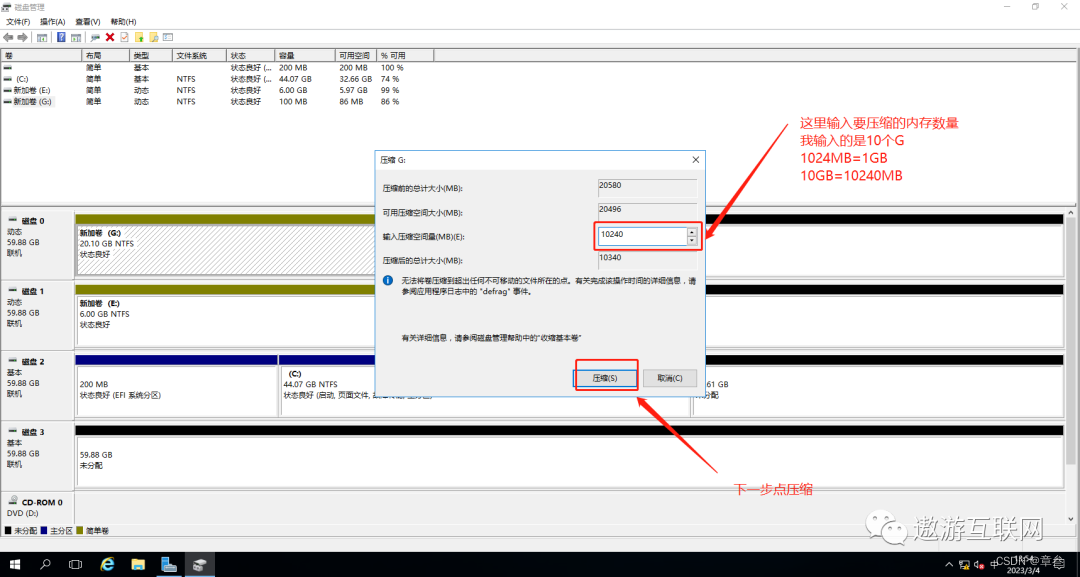Click the disk icon of 磁盘 3
The height and width of the screenshot is (577, 1080).
pos(12,432)
